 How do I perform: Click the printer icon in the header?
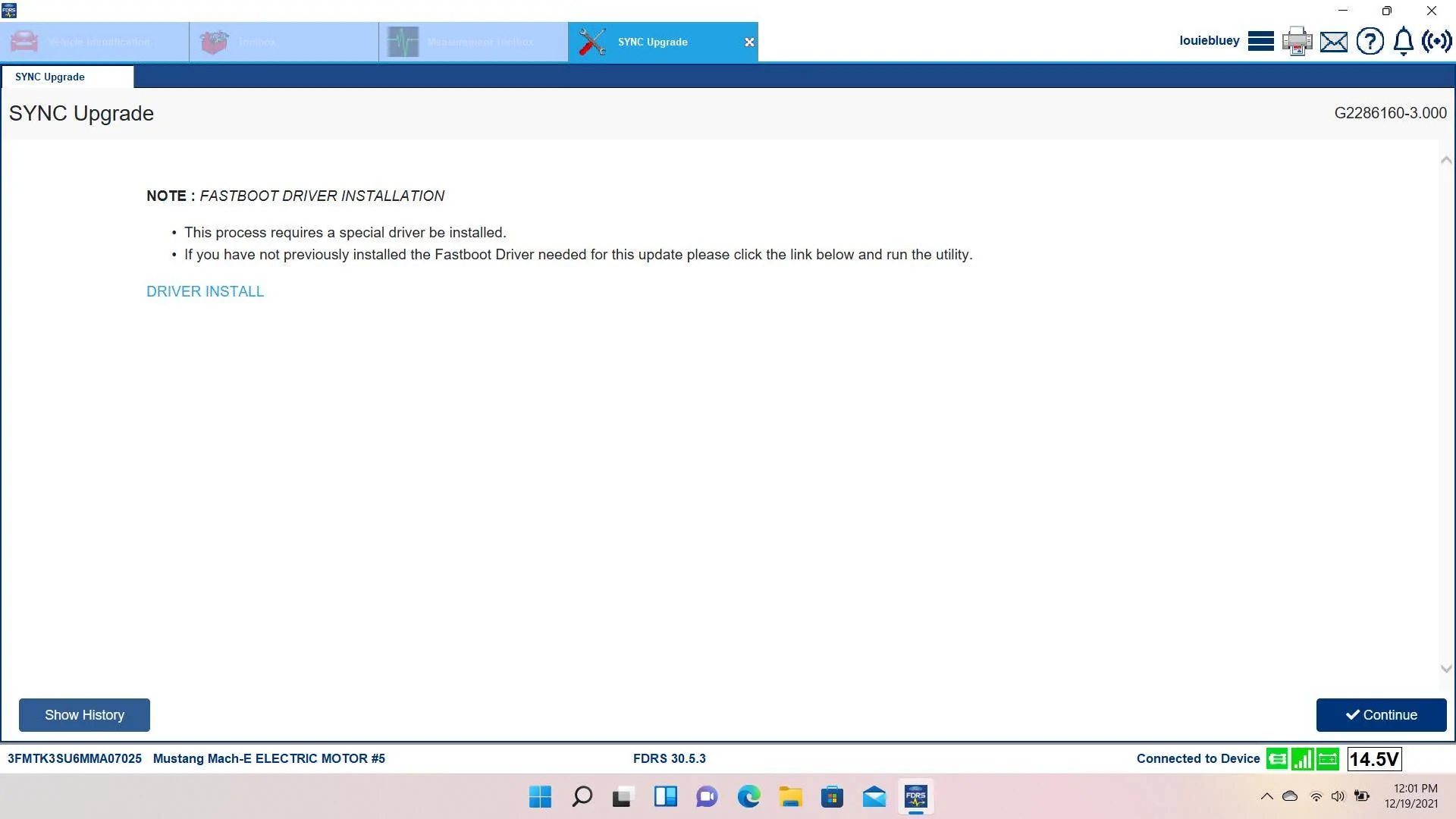tap(1297, 41)
